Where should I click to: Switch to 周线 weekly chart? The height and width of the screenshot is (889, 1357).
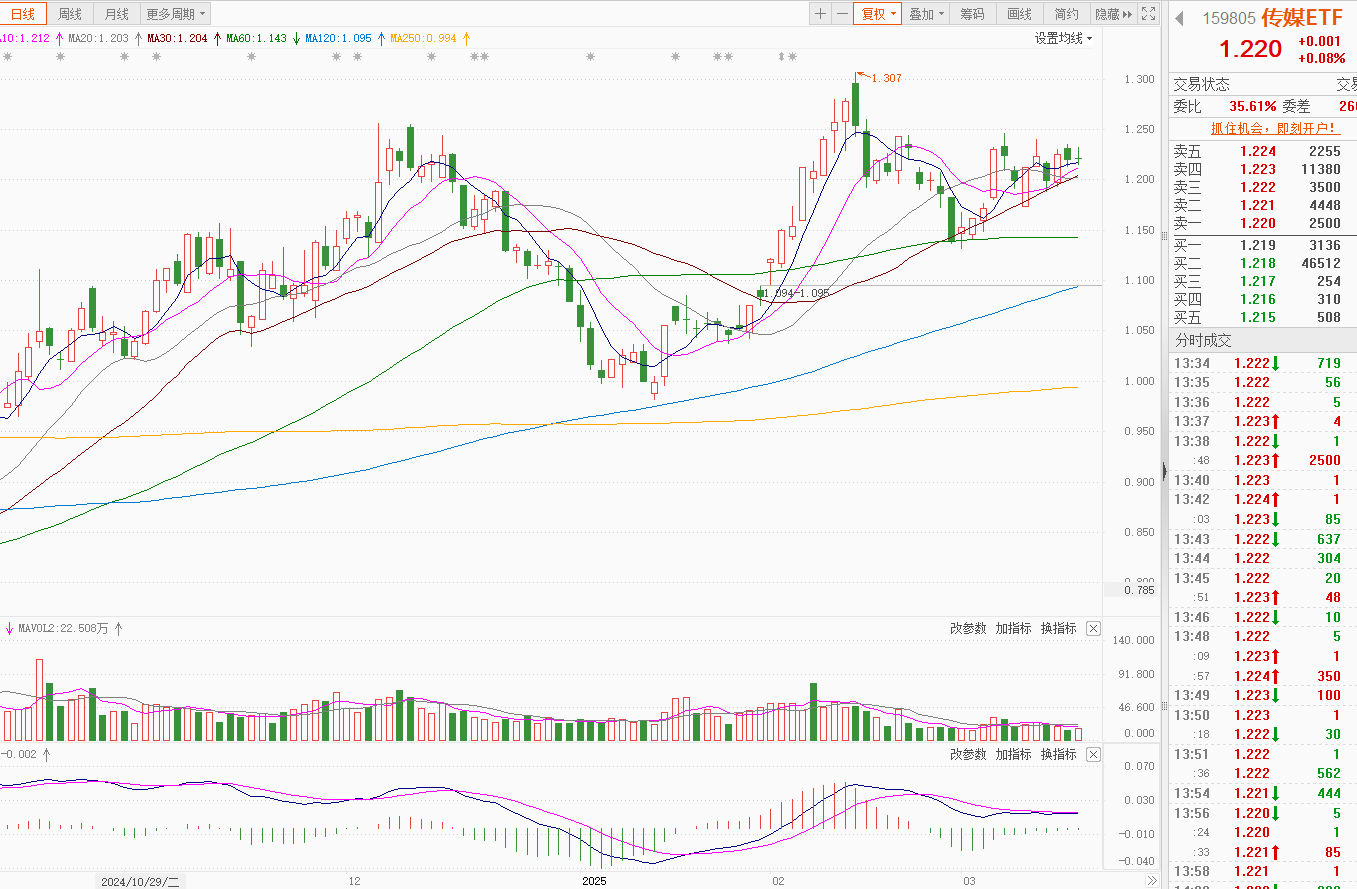tap(70, 14)
